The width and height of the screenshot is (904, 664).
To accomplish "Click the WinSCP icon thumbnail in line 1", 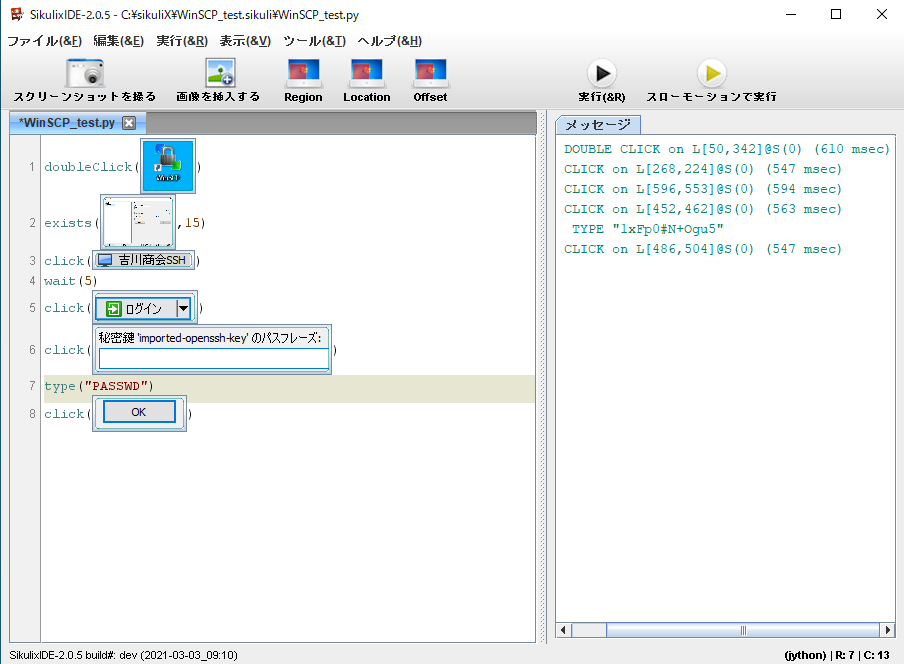I will (167, 166).
